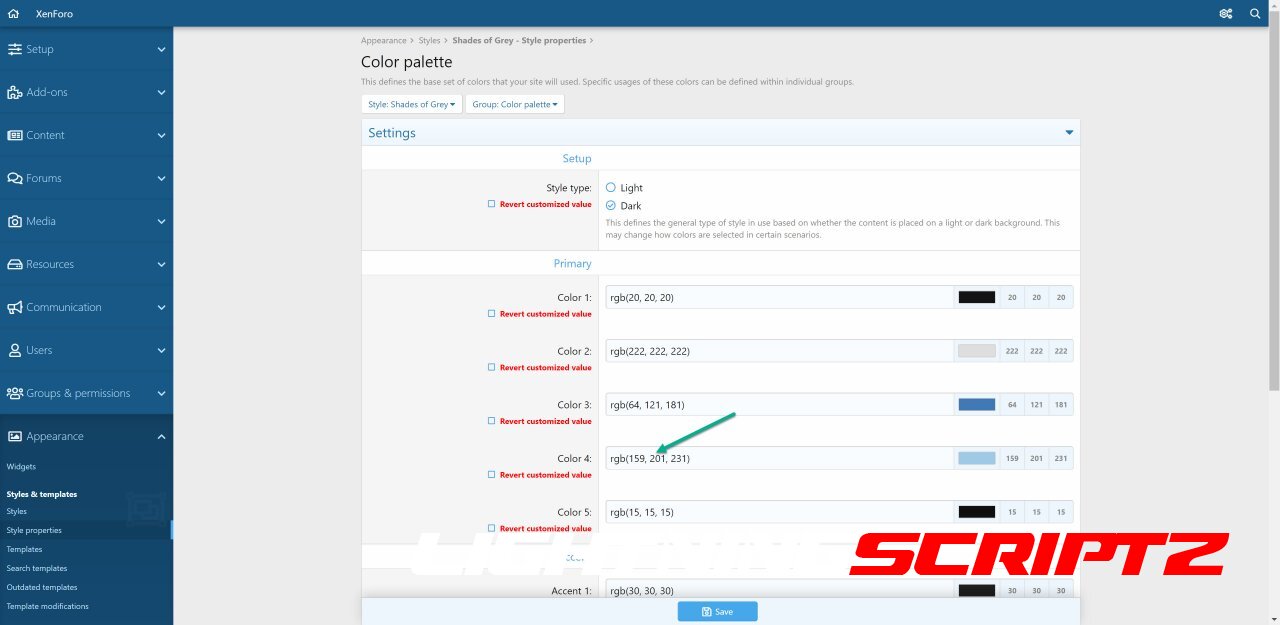Open the Group: Color palette dropdown

(x=514, y=104)
